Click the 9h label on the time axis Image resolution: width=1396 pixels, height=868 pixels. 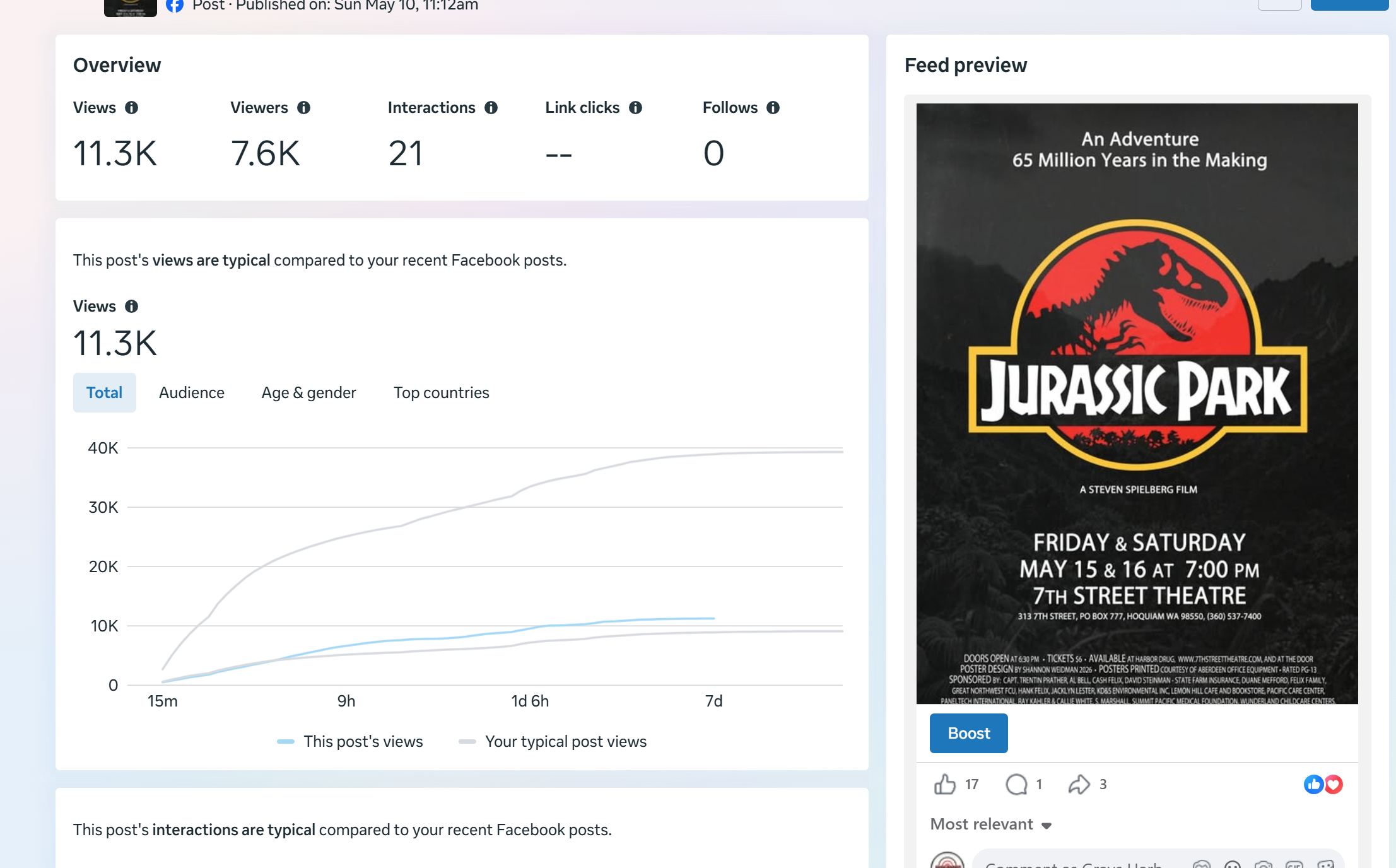[x=346, y=701]
